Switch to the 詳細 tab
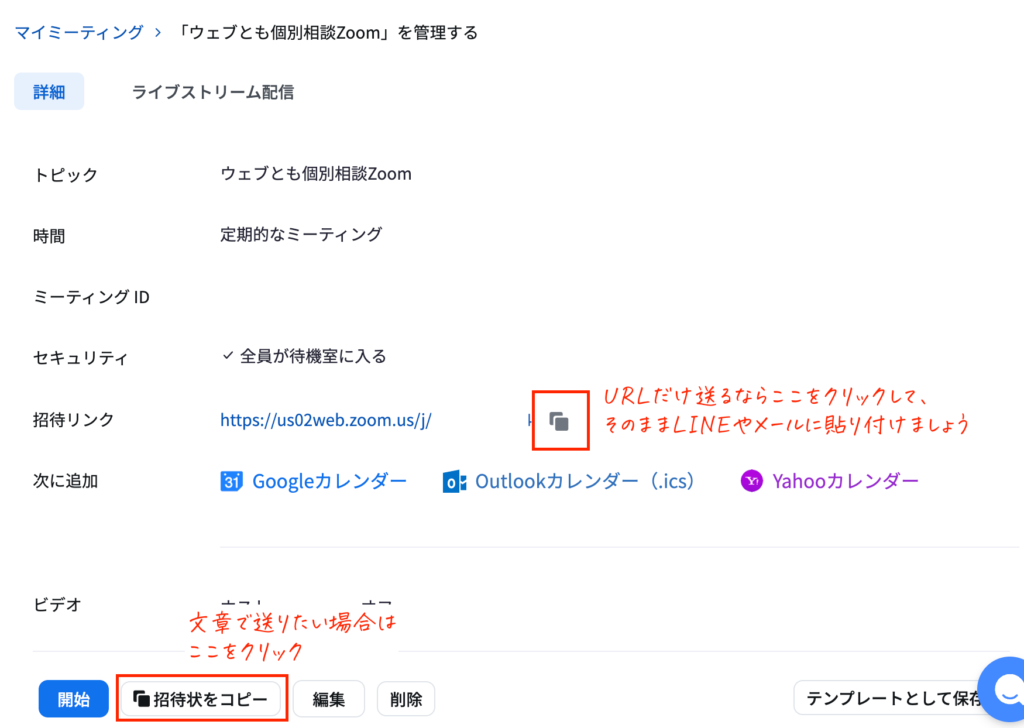 [49, 92]
